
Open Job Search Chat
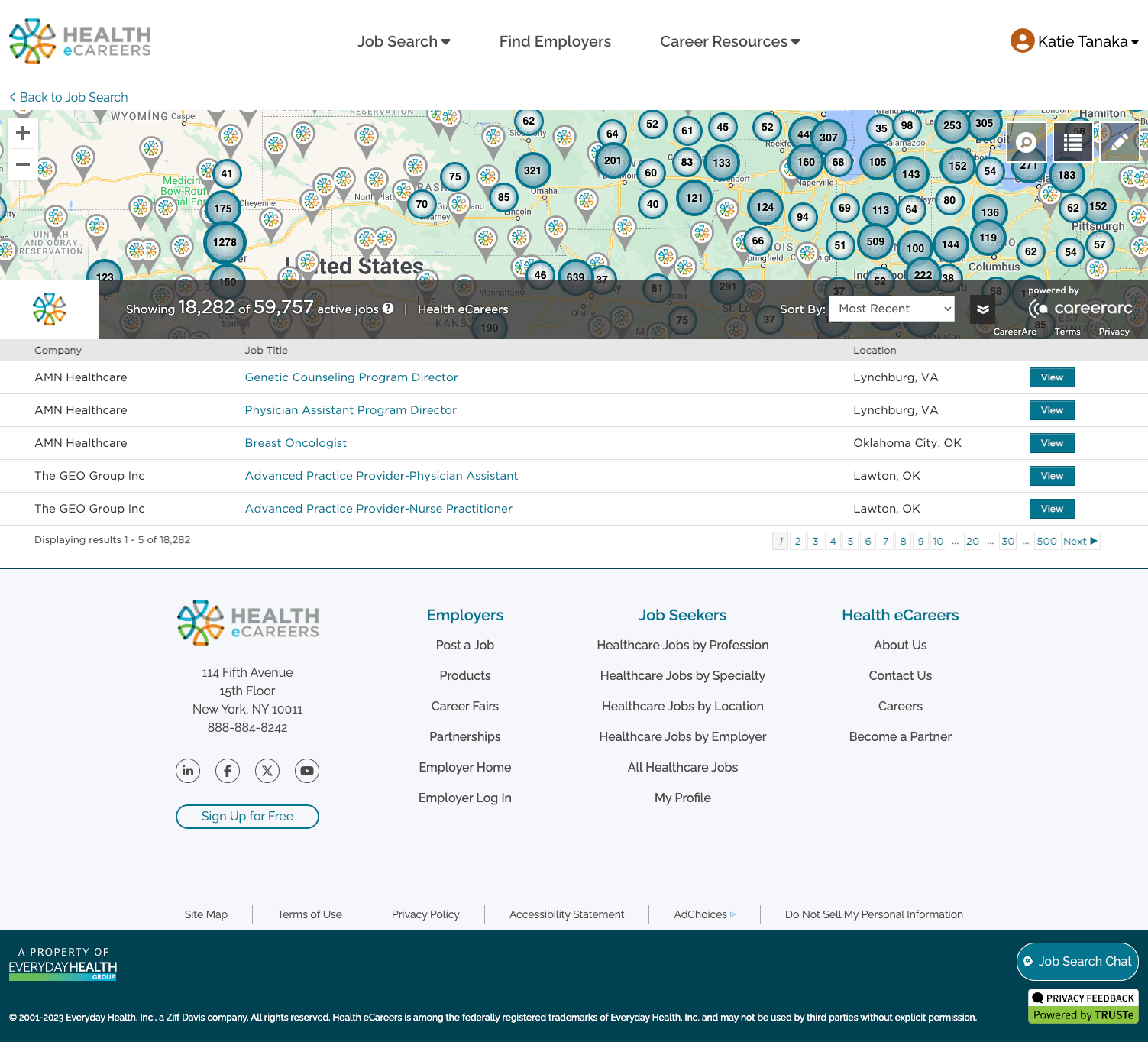[1078, 962]
